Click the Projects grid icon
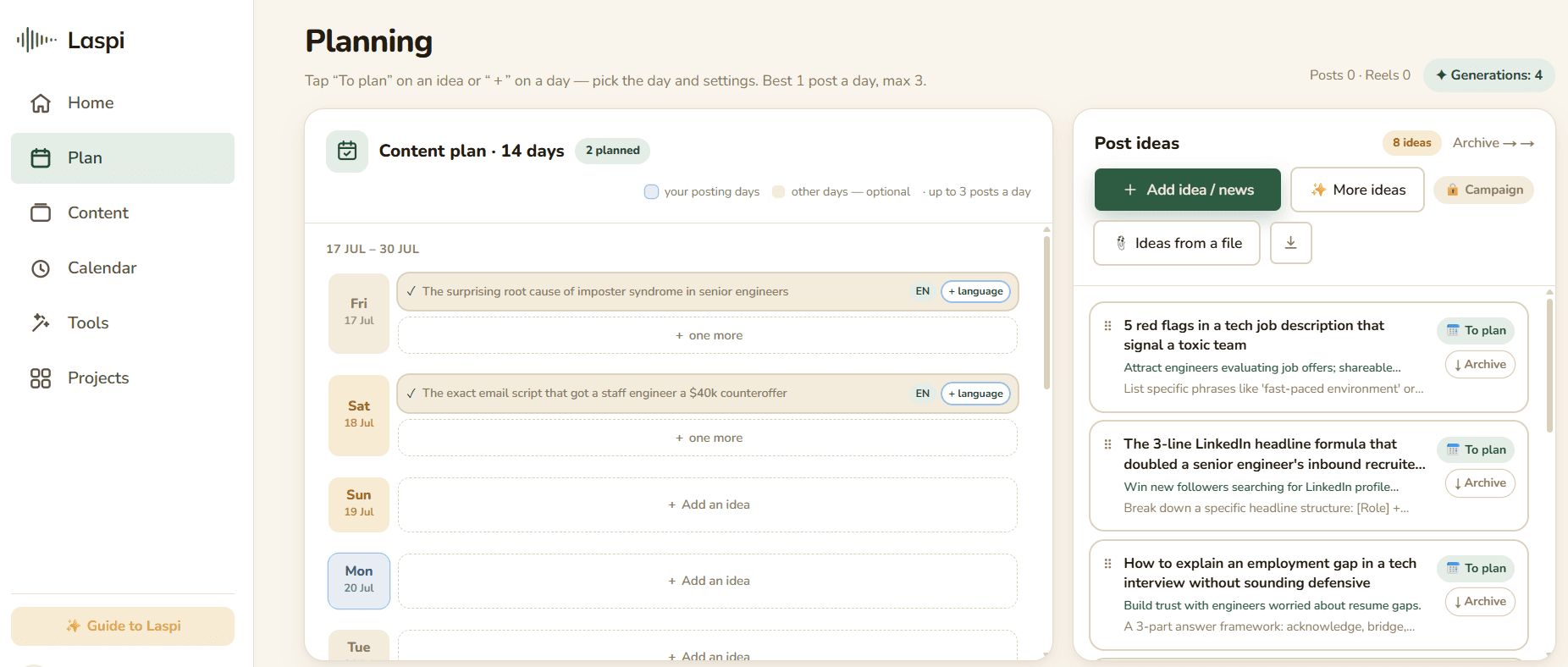The width and height of the screenshot is (1568, 667). coord(41,378)
